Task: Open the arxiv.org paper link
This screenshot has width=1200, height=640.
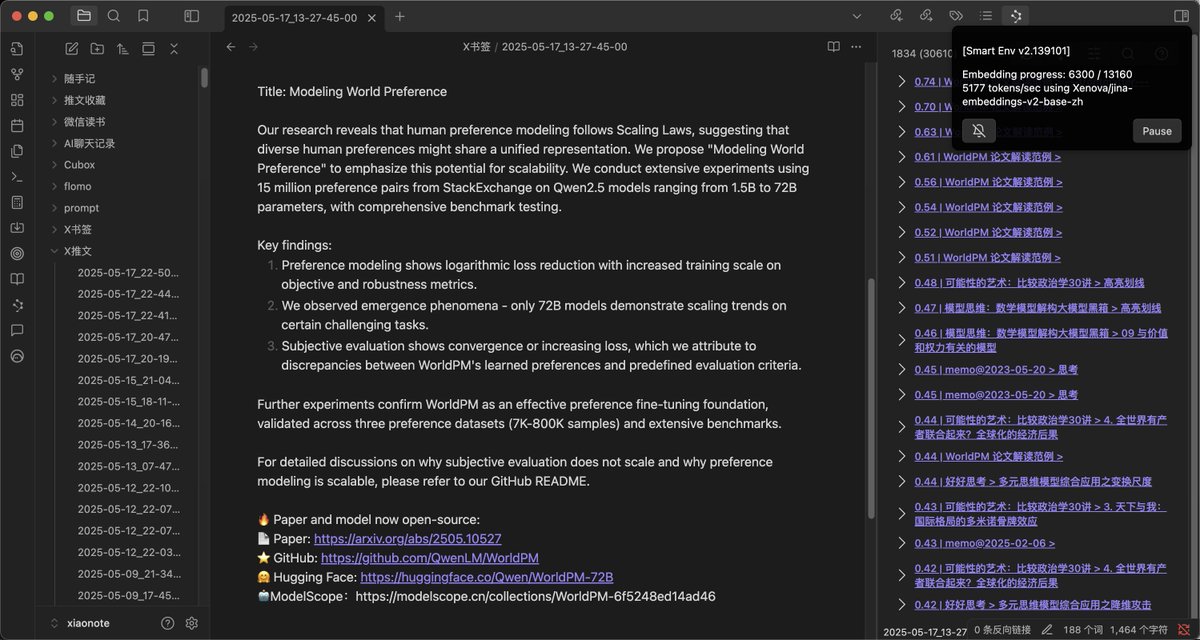Action: coord(408,538)
